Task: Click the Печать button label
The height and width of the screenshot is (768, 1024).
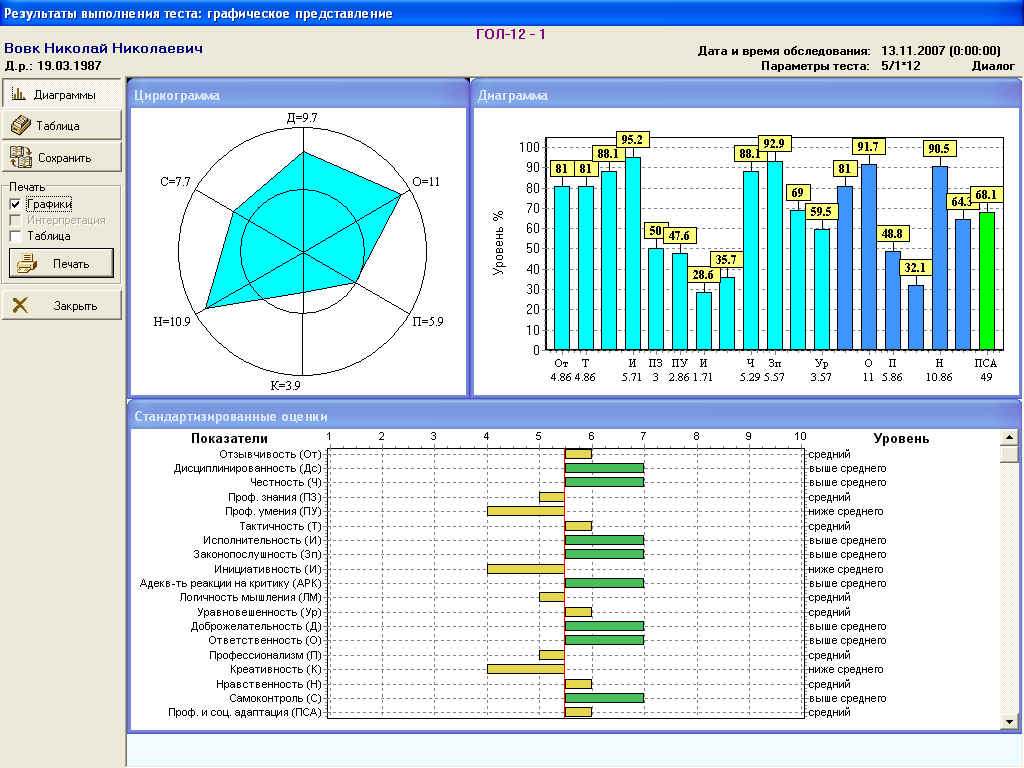Action: click(x=71, y=264)
